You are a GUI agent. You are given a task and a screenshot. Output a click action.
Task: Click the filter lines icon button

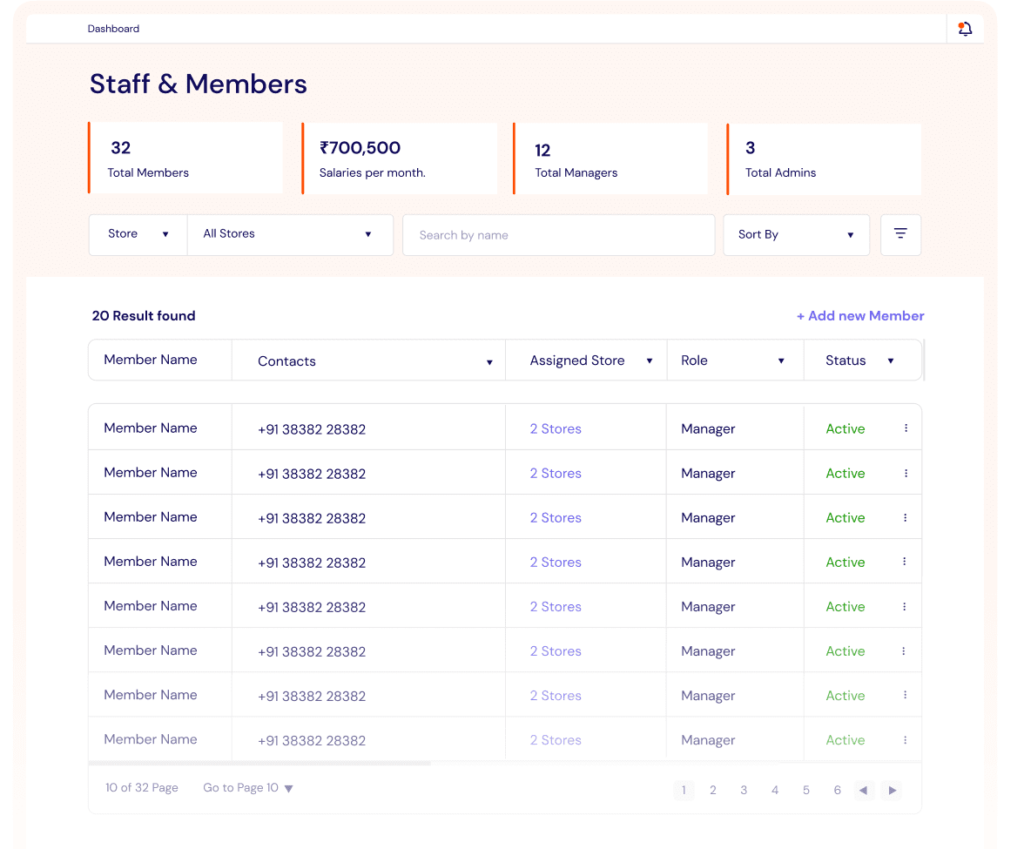[900, 234]
